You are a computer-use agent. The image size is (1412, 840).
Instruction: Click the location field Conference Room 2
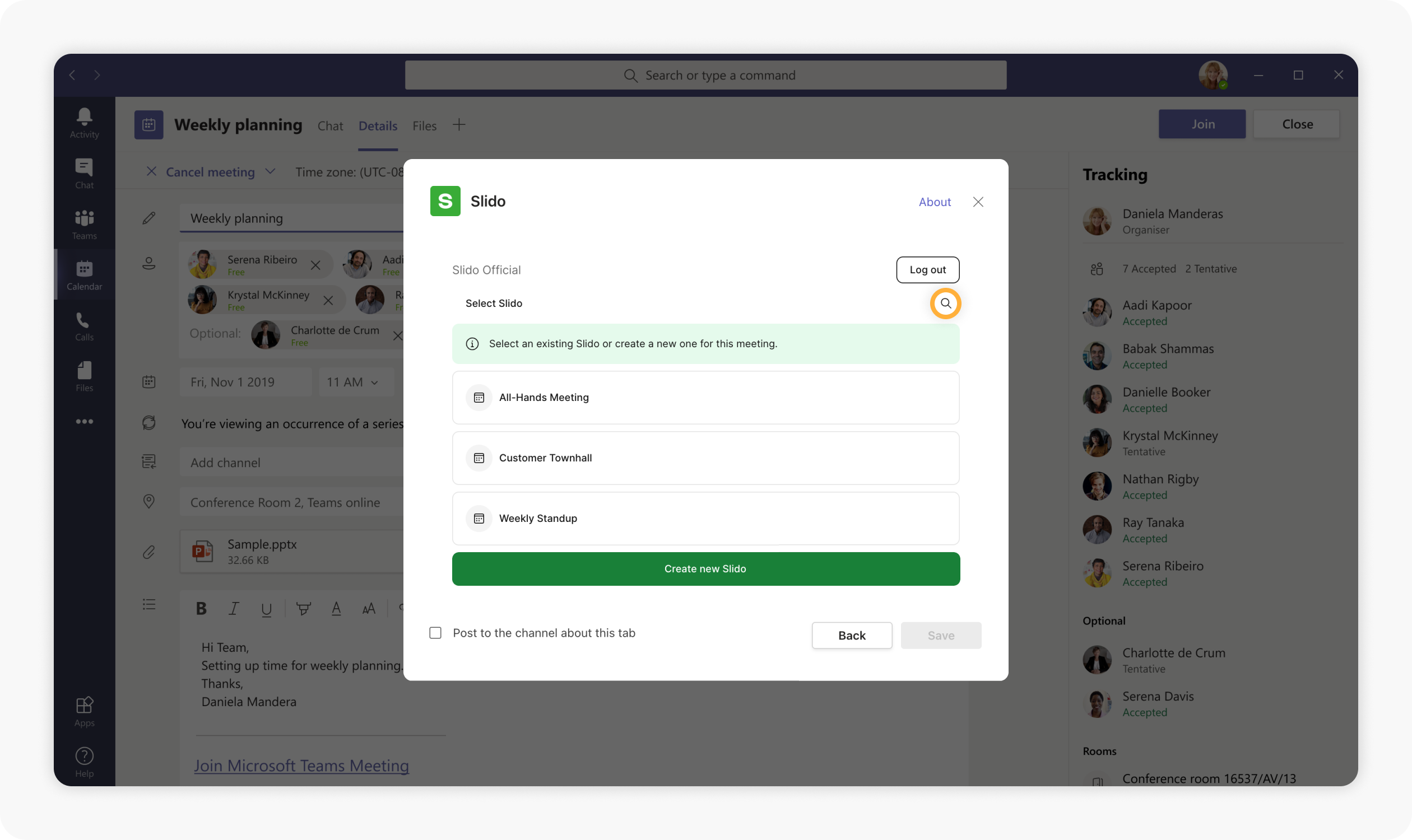tap(292, 502)
